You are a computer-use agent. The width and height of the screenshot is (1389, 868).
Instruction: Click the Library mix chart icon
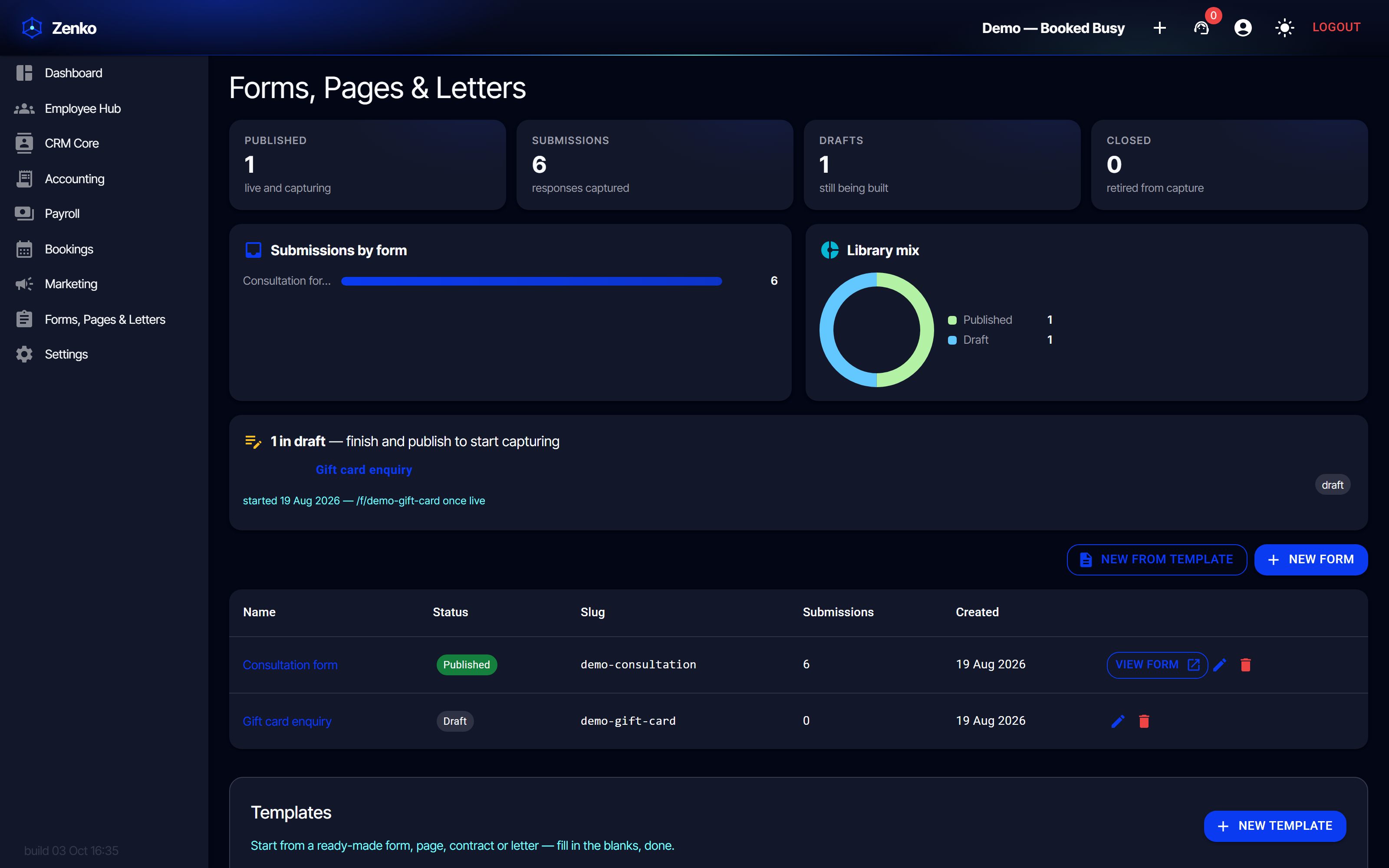[x=829, y=250]
